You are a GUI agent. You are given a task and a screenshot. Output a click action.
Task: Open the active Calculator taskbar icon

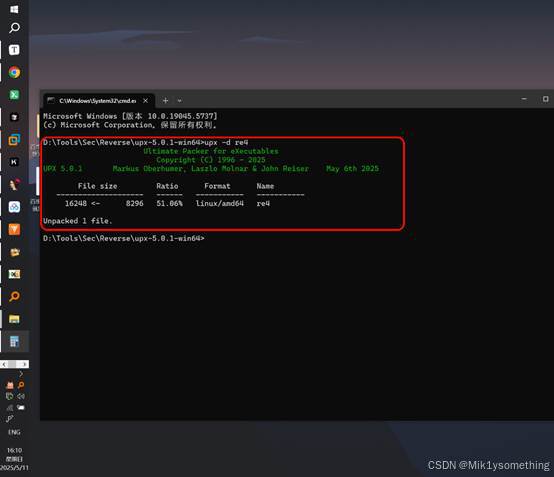pyautogui.click(x=14, y=341)
